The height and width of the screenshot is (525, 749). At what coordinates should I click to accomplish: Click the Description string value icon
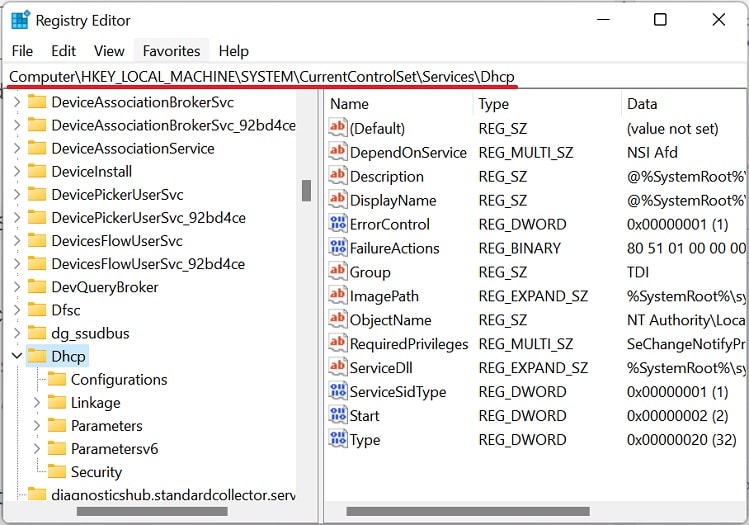[337, 175]
